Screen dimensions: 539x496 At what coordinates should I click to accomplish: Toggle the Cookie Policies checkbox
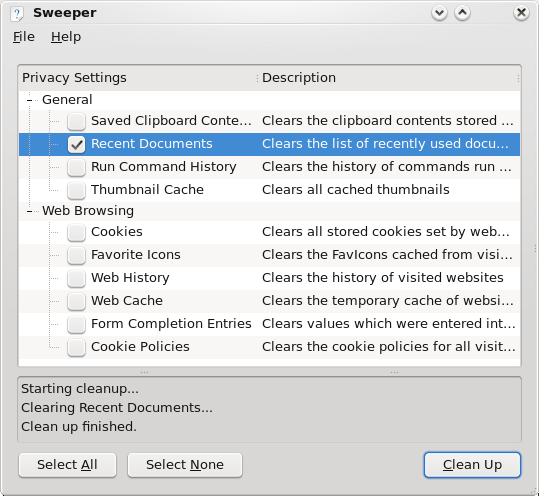tap(76, 348)
